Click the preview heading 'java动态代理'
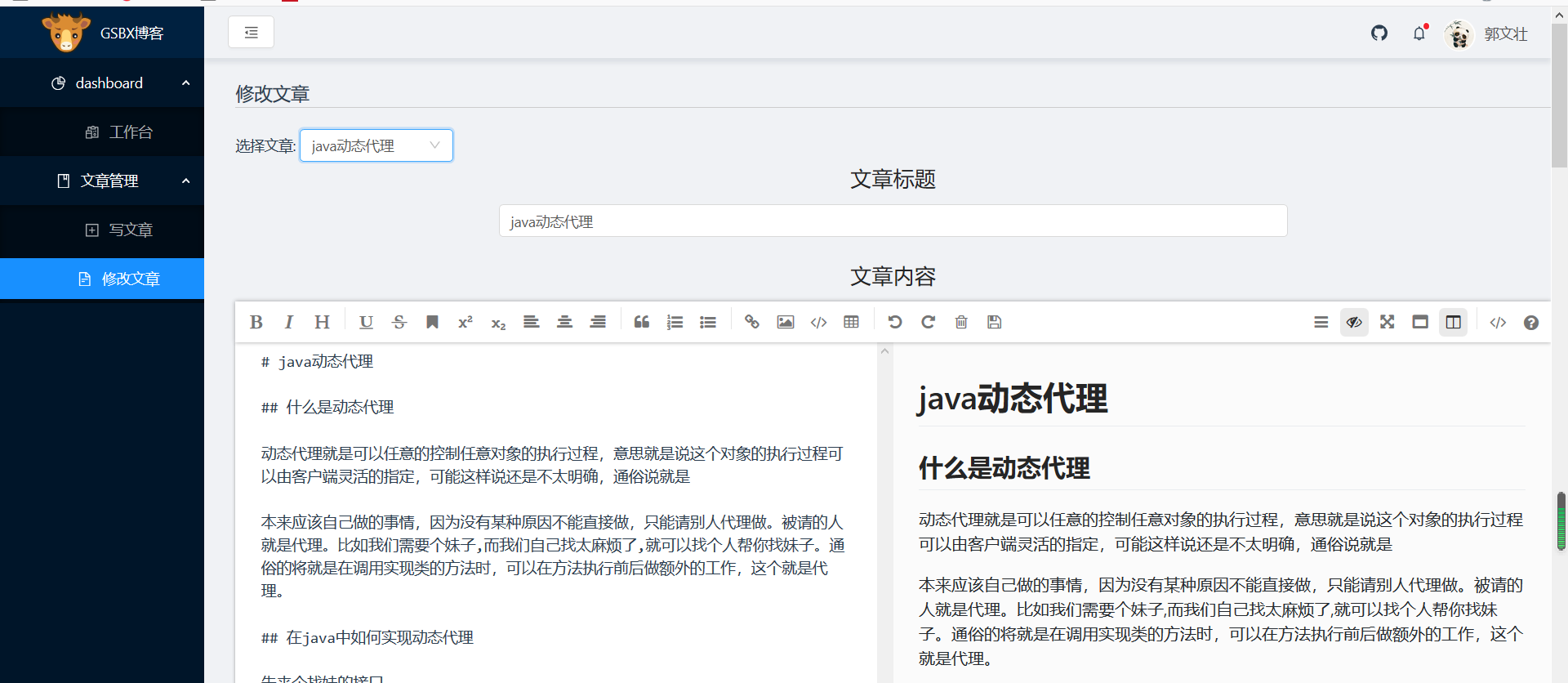1568x683 pixels. point(1013,398)
